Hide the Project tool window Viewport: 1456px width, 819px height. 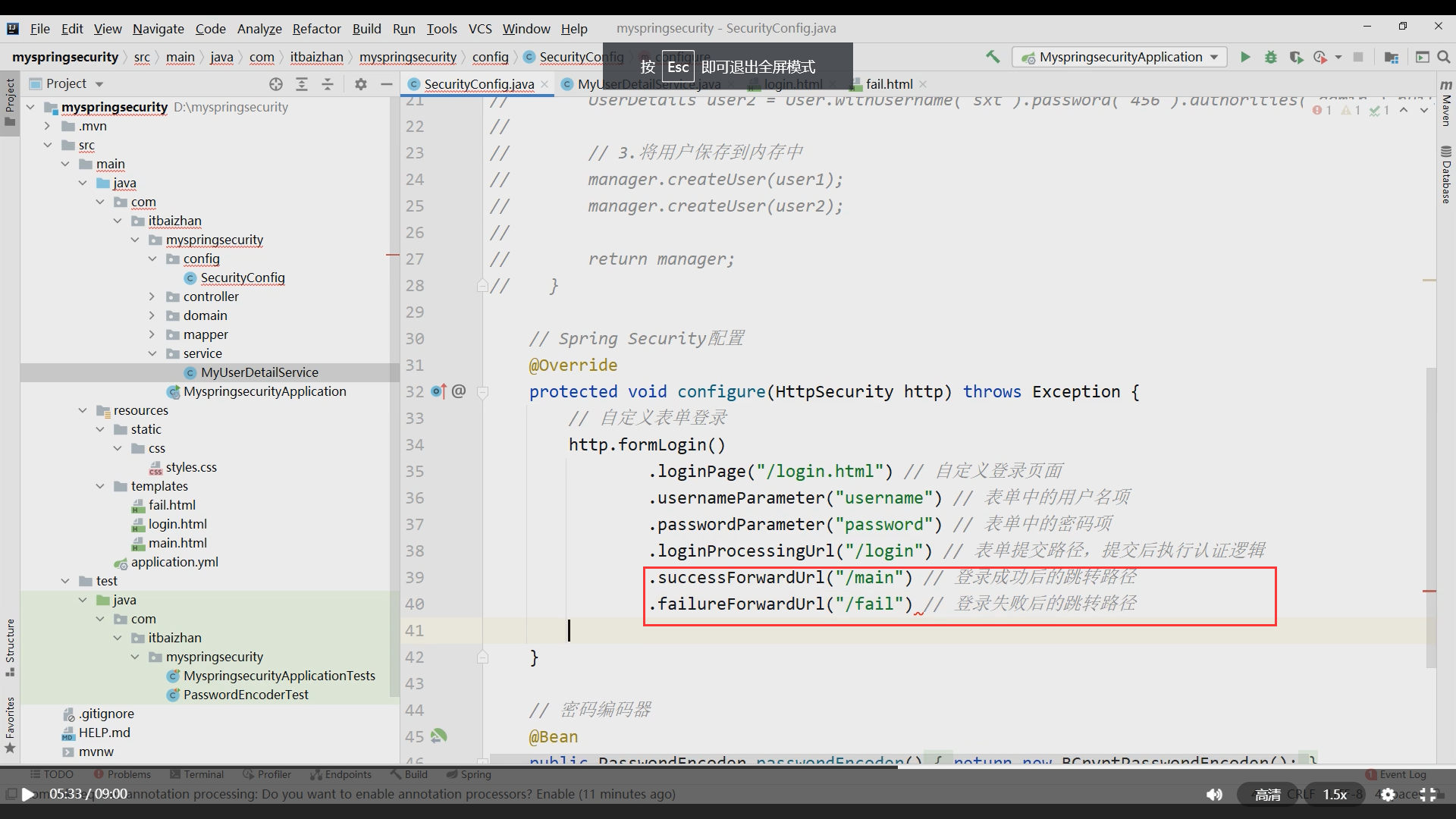387,84
